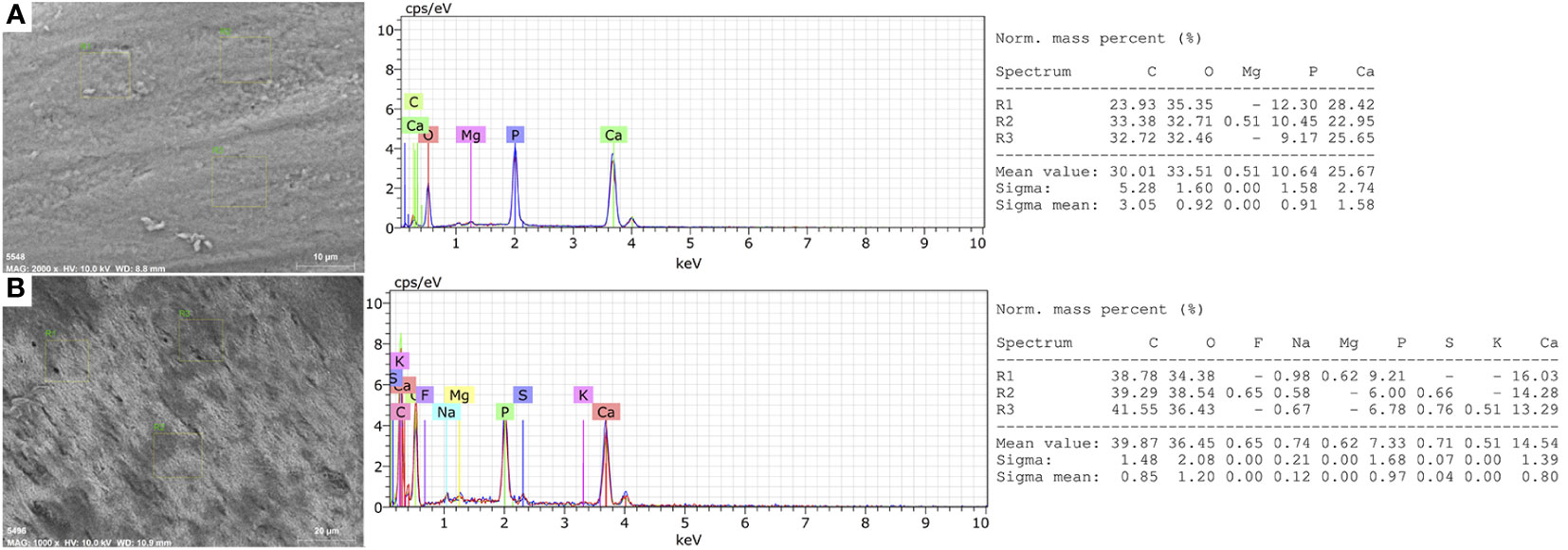Click the calcium value 28.42 in table A
This screenshot has width=1568, height=550.
click(1351, 104)
